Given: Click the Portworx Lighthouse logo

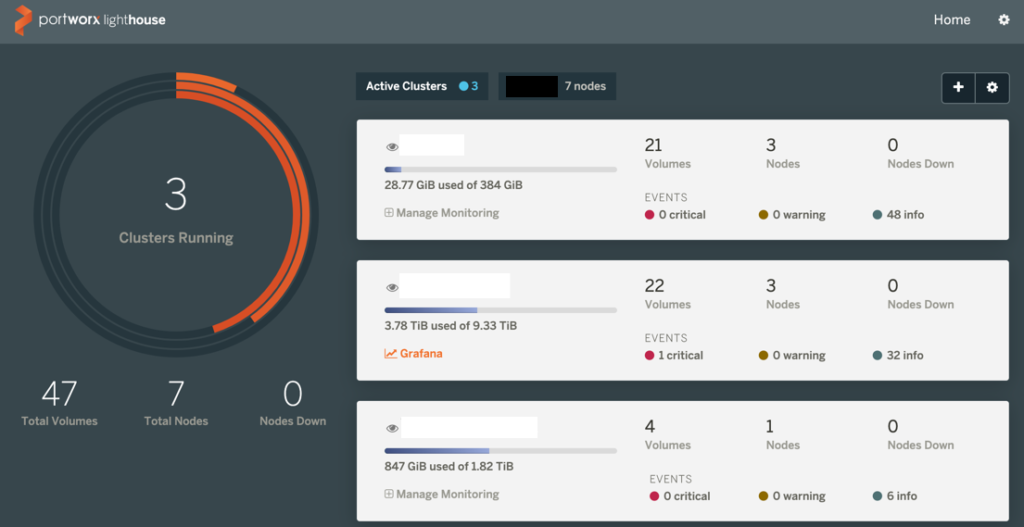Looking at the screenshot, I should click(x=90, y=20).
